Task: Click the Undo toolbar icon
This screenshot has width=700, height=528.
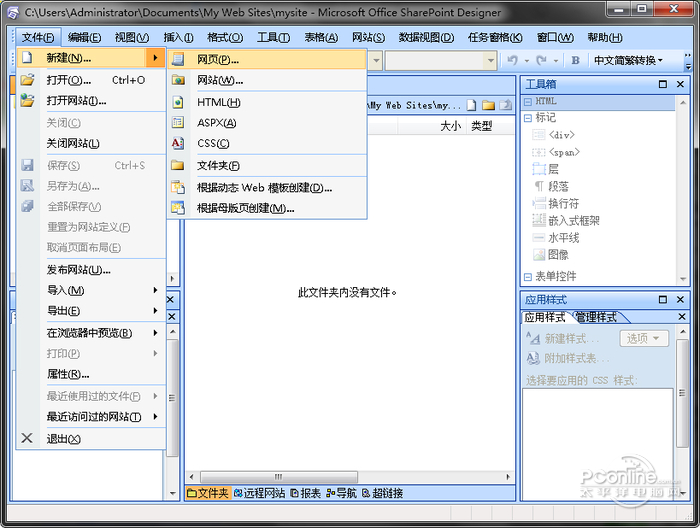Action: tap(512, 60)
